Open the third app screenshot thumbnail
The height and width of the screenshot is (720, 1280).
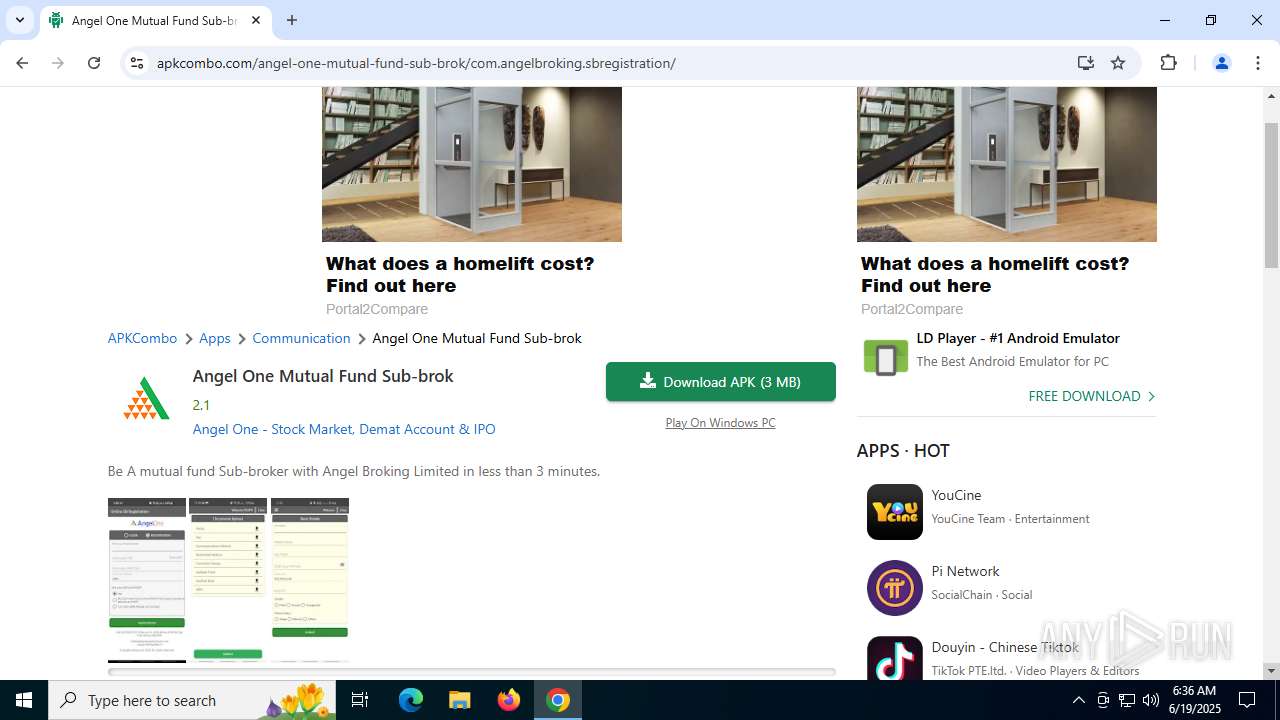point(310,580)
